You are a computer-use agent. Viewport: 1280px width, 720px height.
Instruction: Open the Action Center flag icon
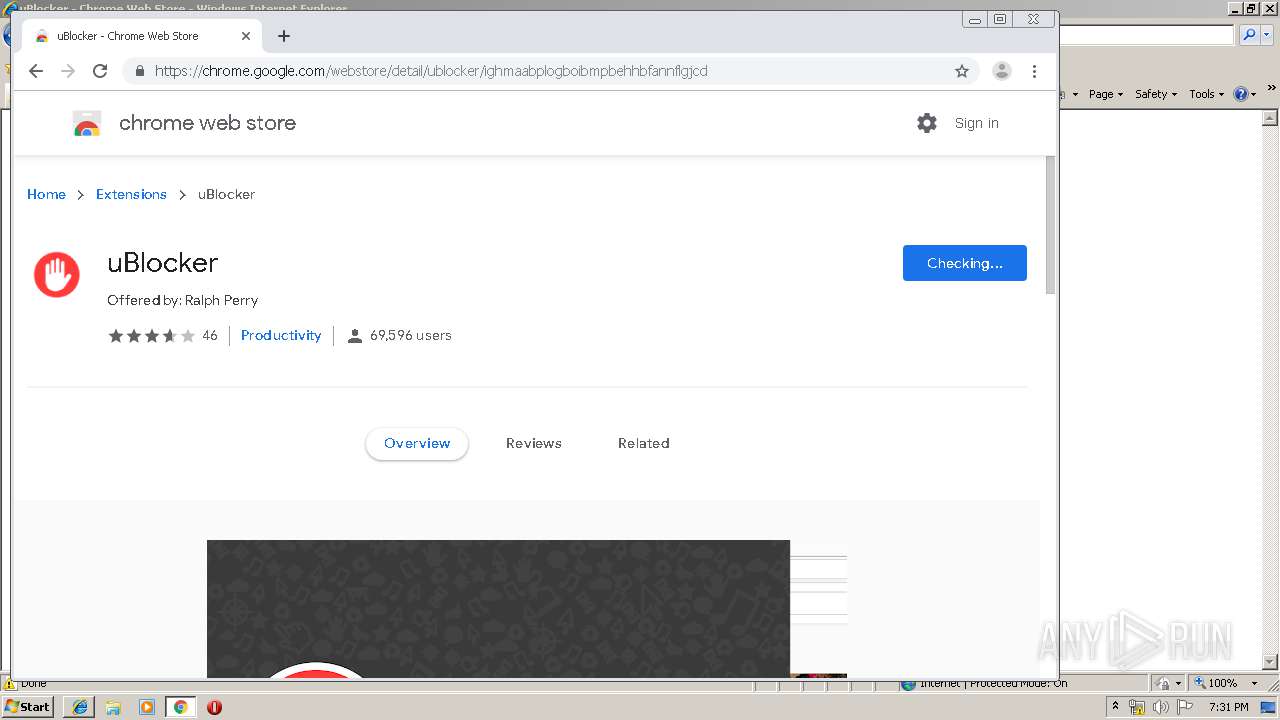pyautogui.click(x=1185, y=707)
